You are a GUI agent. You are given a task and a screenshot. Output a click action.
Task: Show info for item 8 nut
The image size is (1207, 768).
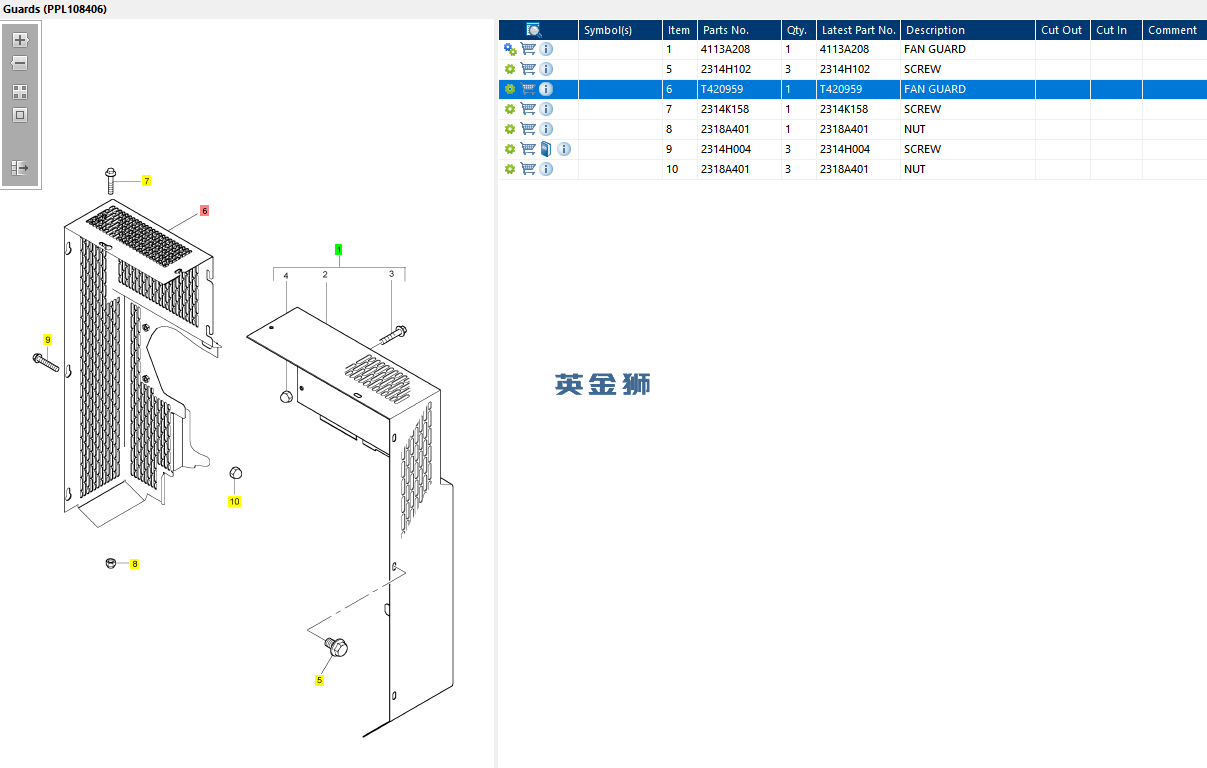tap(546, 129)
